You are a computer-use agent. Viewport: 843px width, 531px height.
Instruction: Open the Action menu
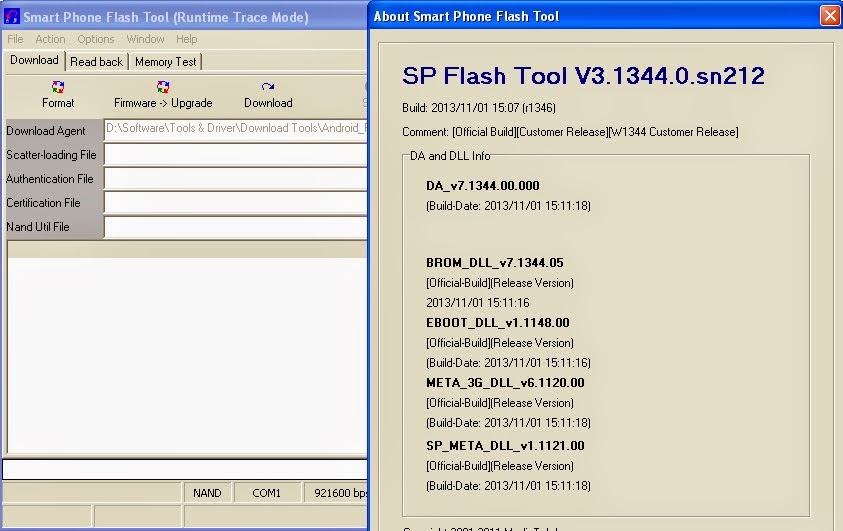click(x=50, y=39)
